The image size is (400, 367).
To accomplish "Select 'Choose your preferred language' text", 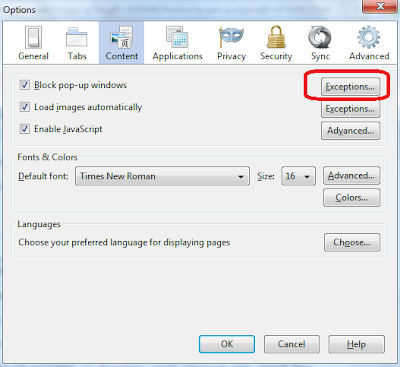I will 124,242.
